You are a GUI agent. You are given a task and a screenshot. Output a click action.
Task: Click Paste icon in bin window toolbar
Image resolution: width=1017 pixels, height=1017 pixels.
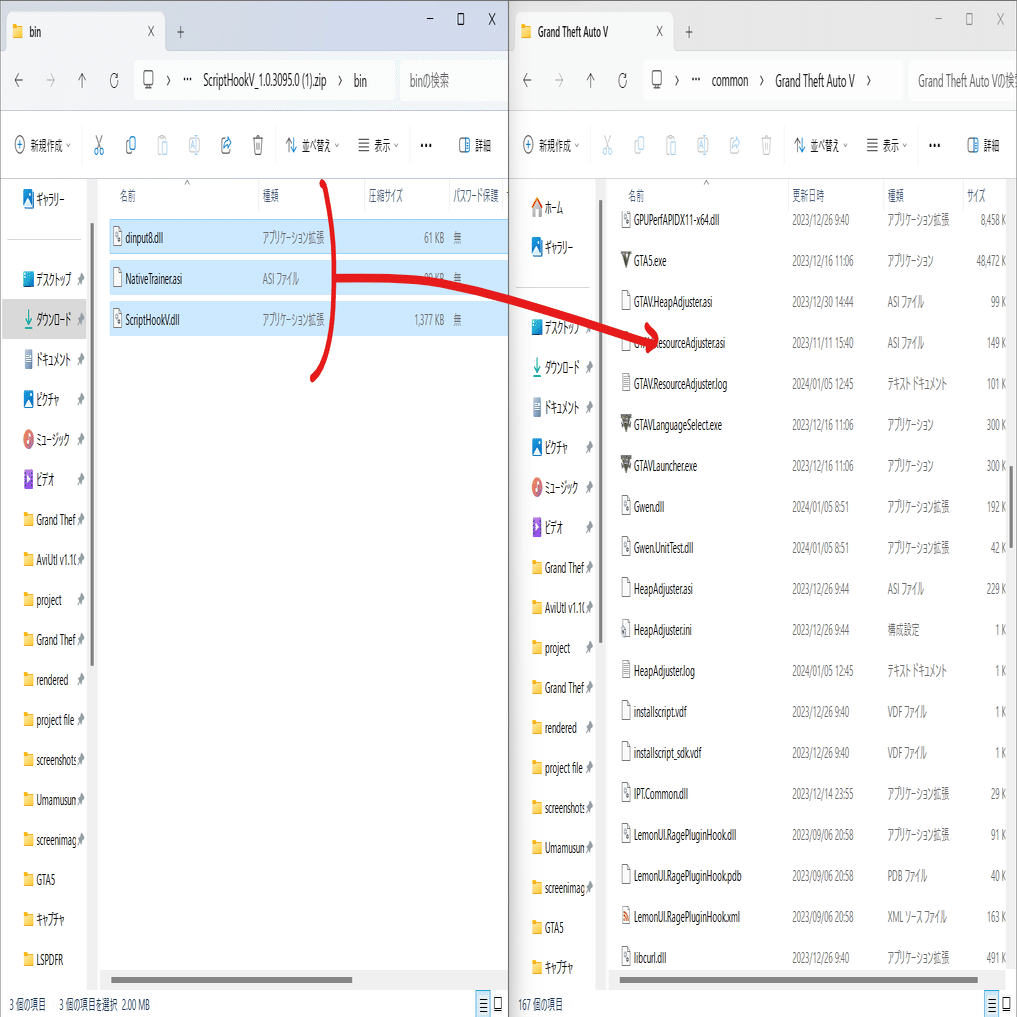click(x=162, y=145)
